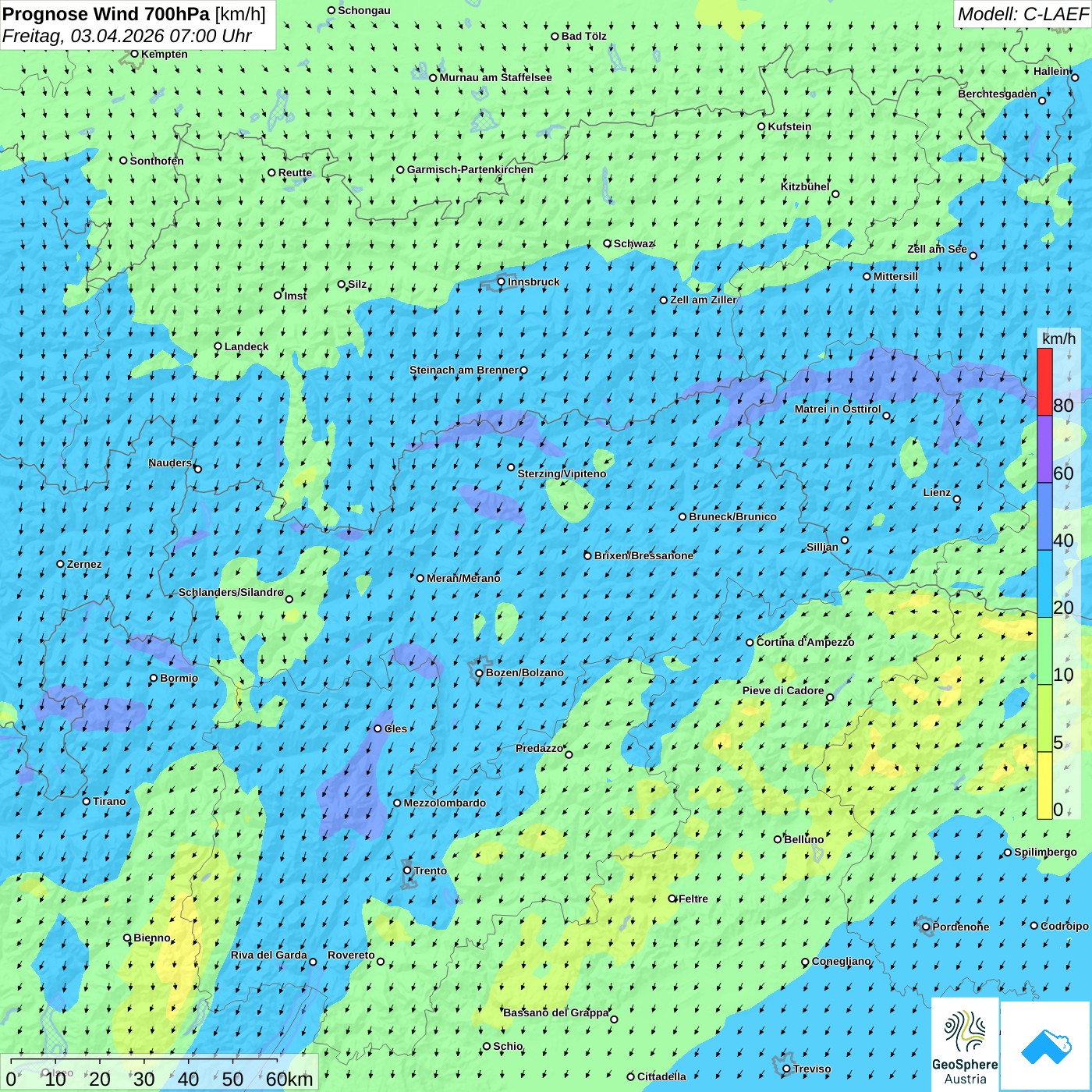Select the Bozen/Bolzano city marker
This screenshot has width=1092, height=1092.
point(480,672)
